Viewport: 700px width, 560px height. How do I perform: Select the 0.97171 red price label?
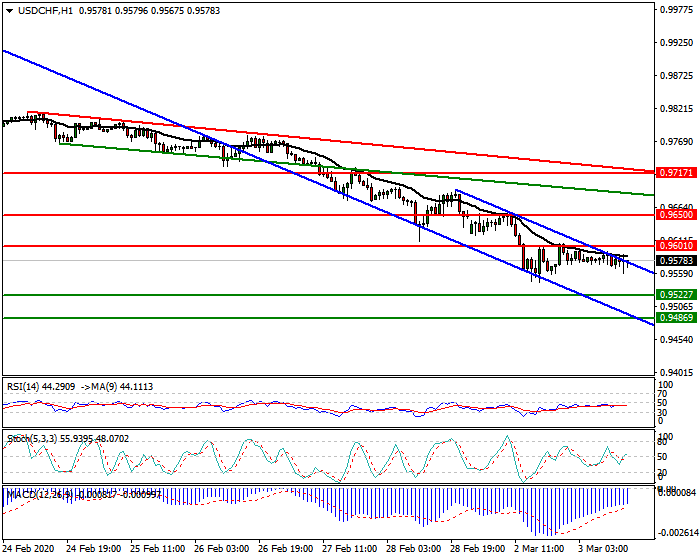point(676,172)
